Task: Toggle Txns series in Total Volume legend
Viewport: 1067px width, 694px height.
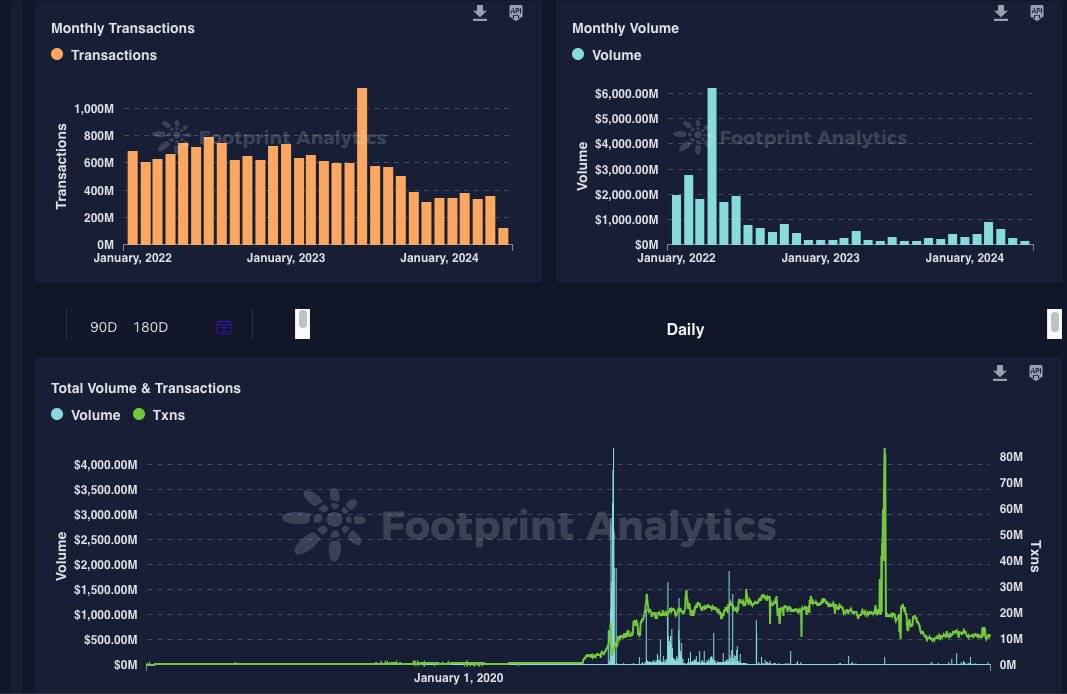Action: click(x=159, y=415)
